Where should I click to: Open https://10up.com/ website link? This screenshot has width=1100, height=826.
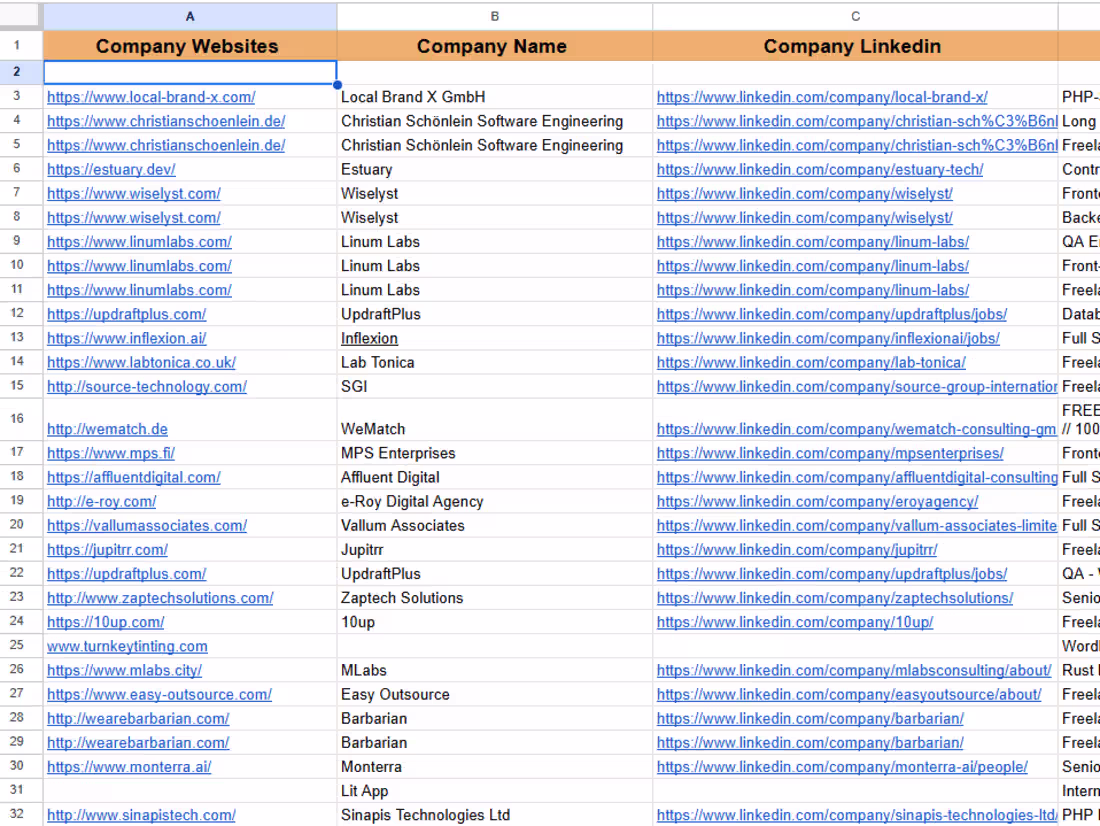tap(105, 622)
